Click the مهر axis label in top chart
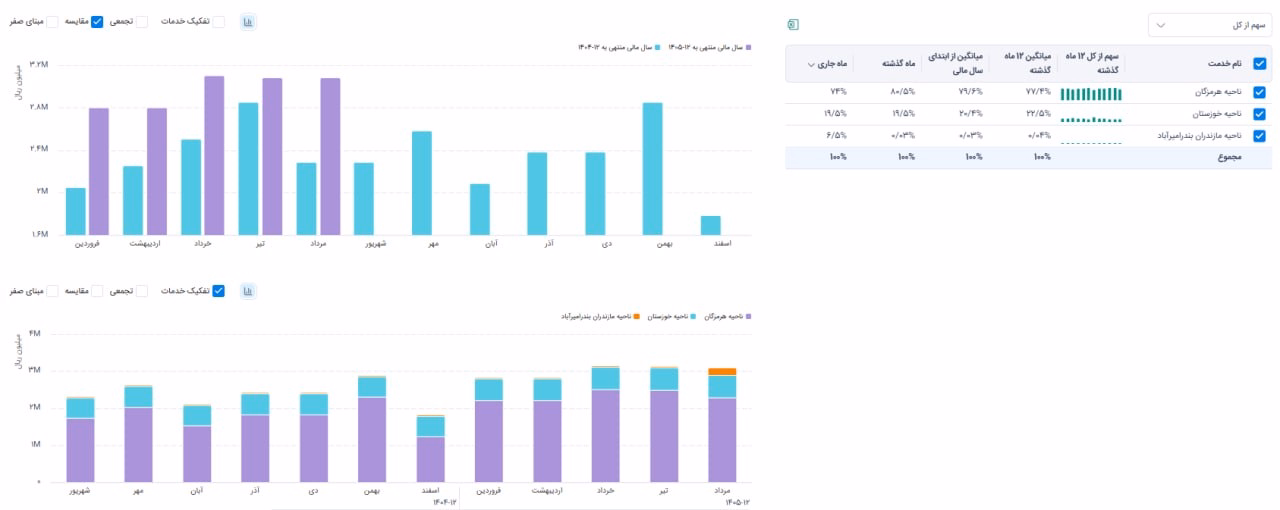 click(x=432, y=243)
